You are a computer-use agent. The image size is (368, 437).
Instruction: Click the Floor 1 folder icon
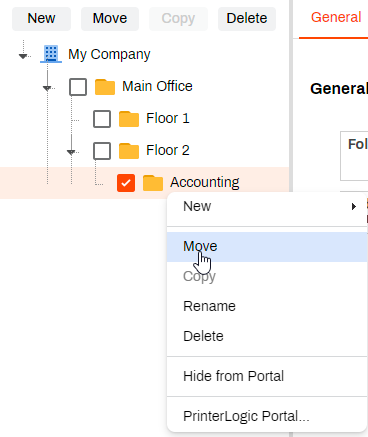pos(129,119)
